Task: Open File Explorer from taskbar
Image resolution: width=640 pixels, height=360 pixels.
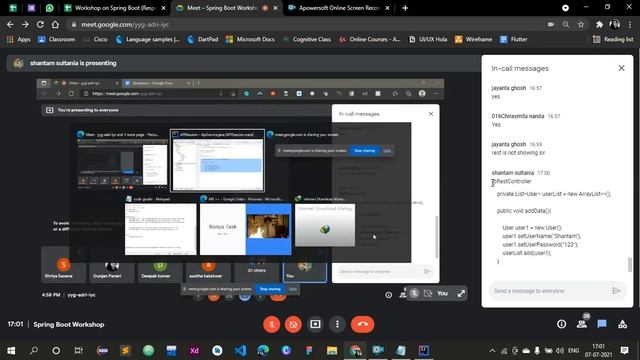Action: click(332, 351)
